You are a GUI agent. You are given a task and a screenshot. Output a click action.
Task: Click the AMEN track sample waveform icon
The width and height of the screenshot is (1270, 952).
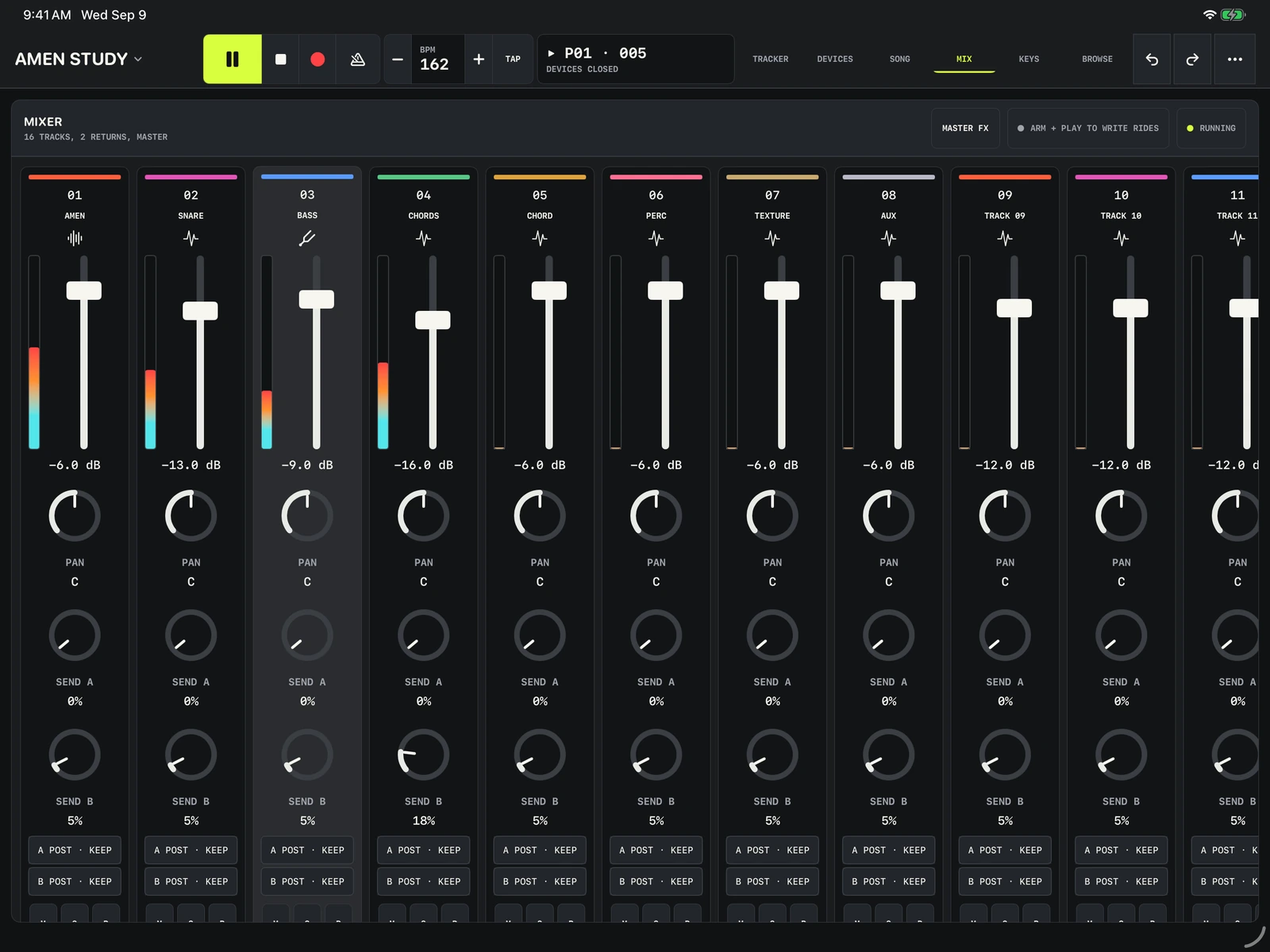pyautogui.click(x=75, y=238)
